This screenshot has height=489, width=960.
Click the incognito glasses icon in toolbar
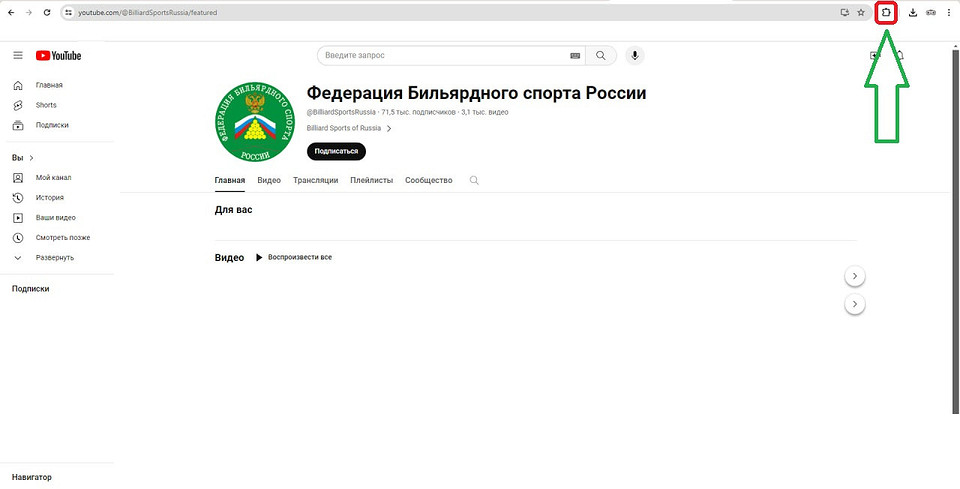(x=931, y=12)
